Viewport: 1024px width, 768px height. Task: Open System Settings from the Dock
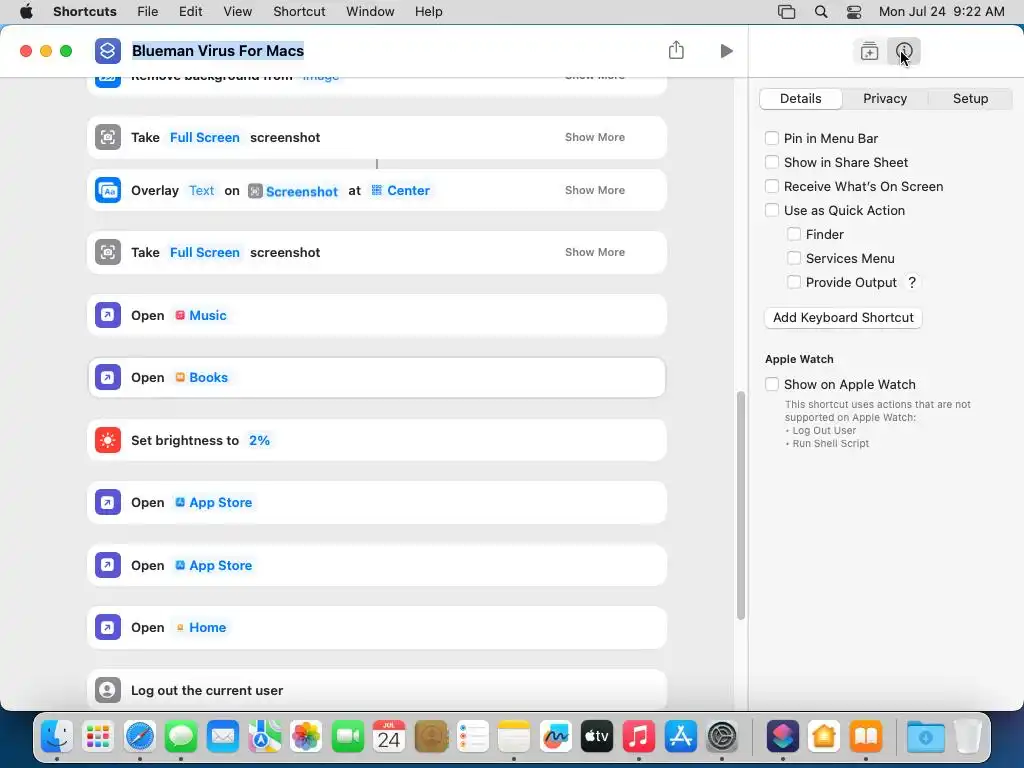click(x=722, y=737)
